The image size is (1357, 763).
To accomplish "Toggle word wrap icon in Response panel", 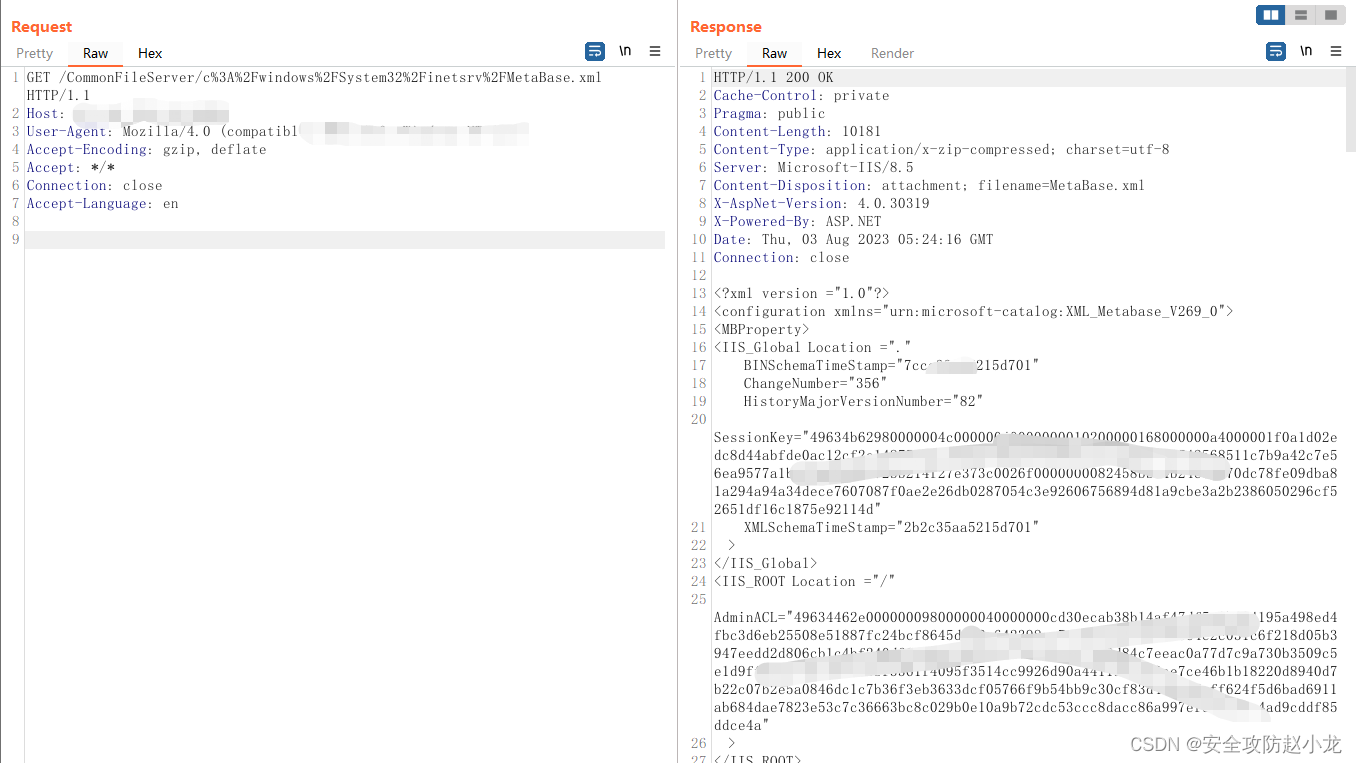I will pyautogui.click(x=1276, y=51).
